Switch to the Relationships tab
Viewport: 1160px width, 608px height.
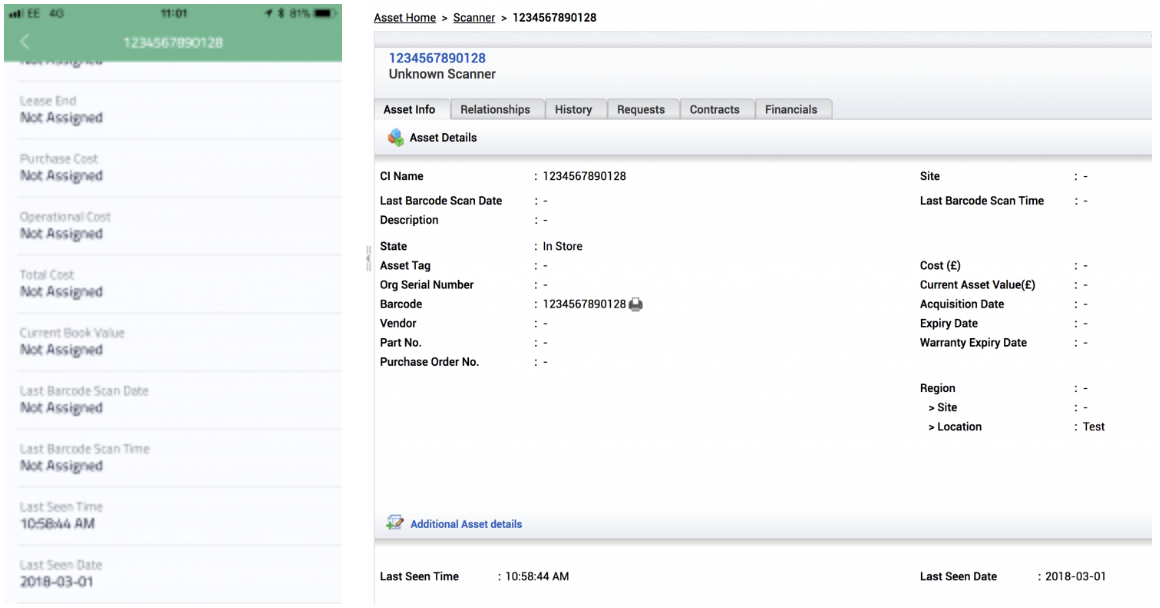tap(496, 109)
